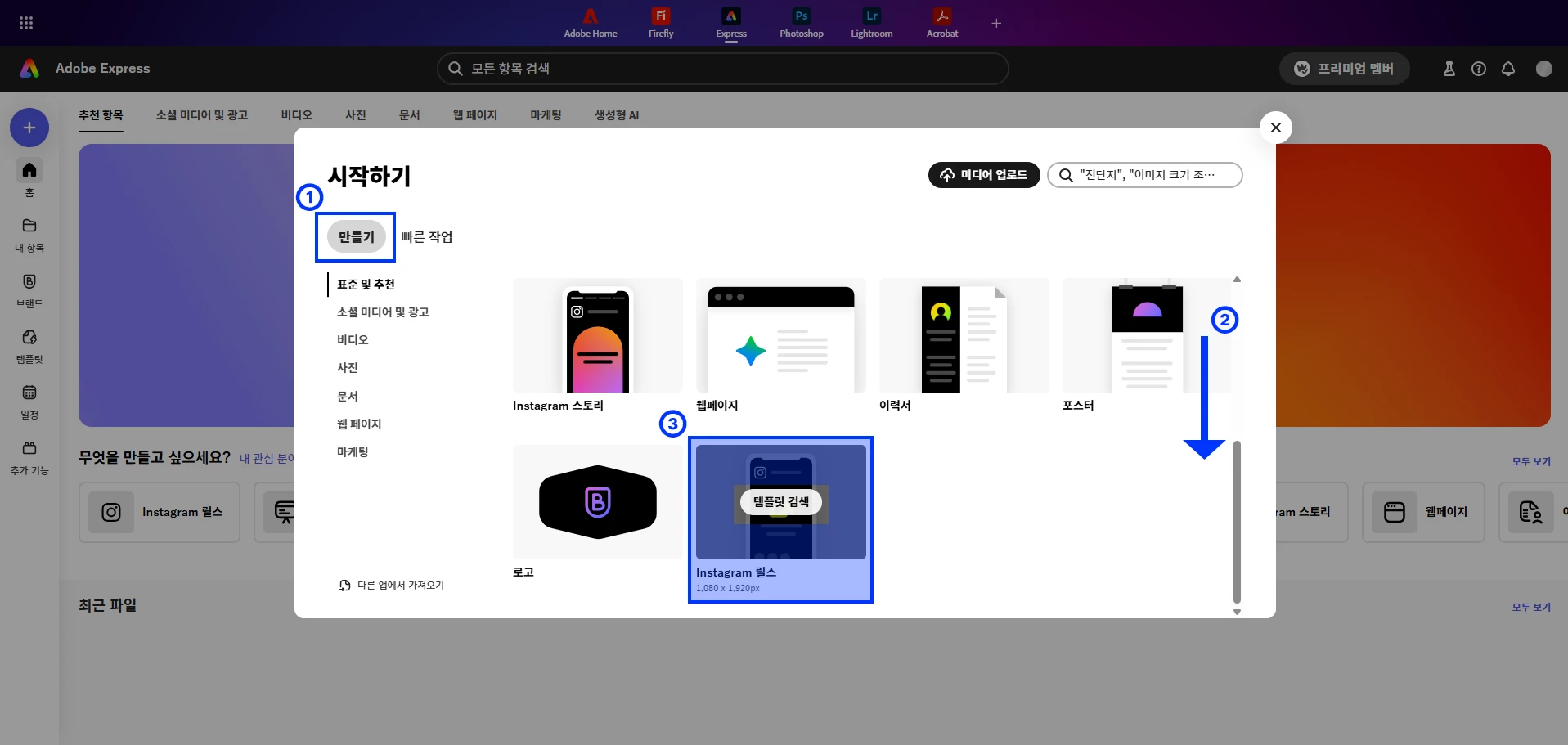Choose the 포스터 thumbnail
The height and width of the screenshot is (745, 1568).
1147,335
